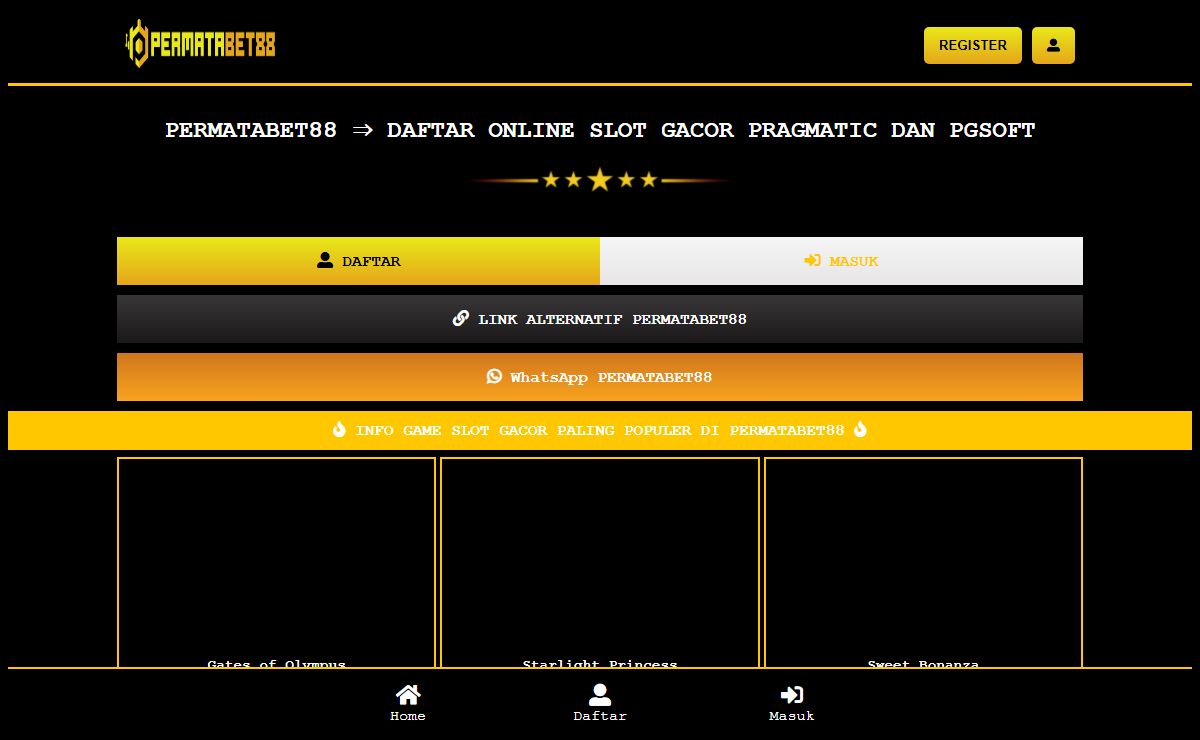Open the Starlight Princess game tile

point(600,560)
